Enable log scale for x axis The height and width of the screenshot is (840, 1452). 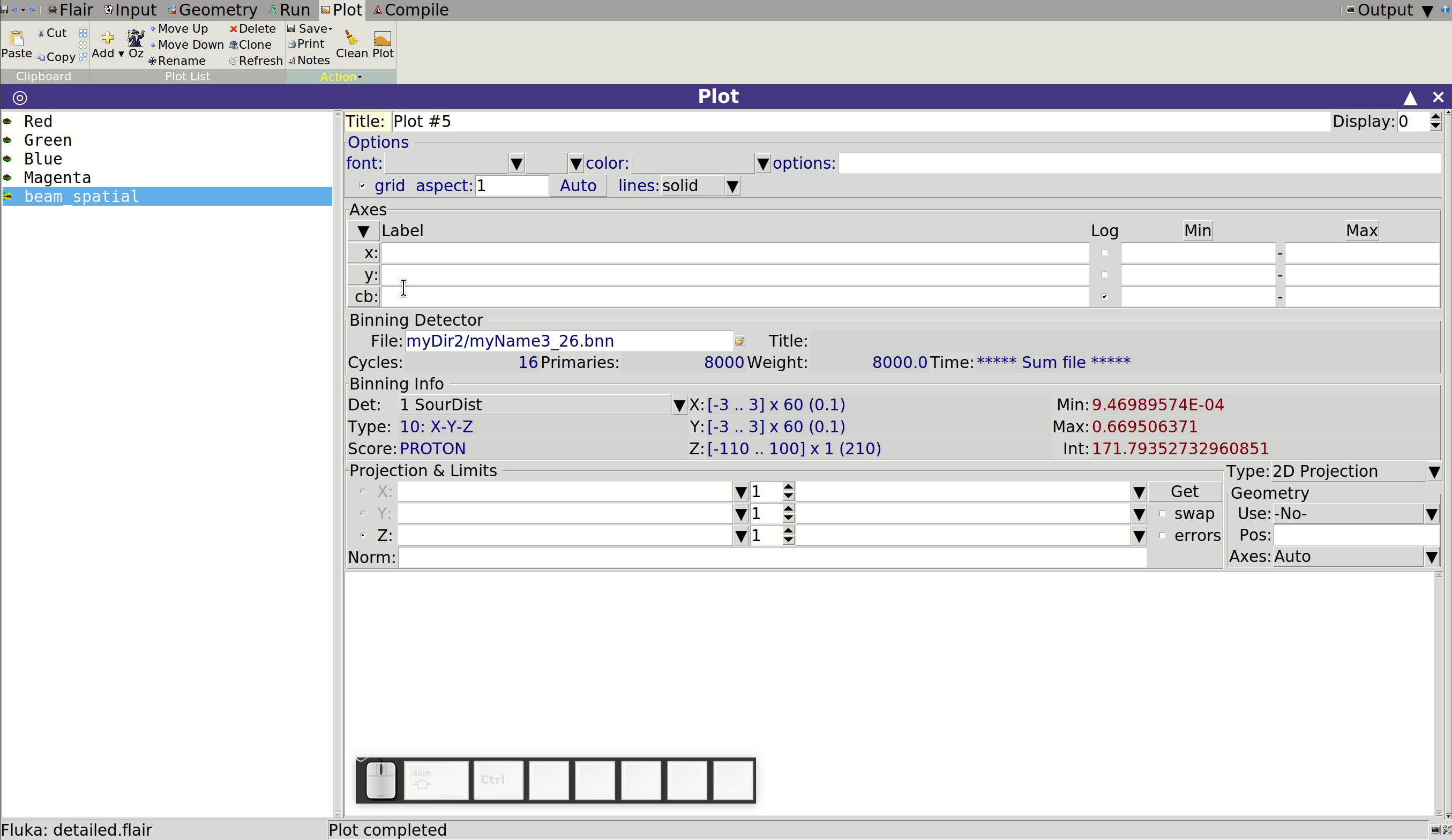(1104, 253)
